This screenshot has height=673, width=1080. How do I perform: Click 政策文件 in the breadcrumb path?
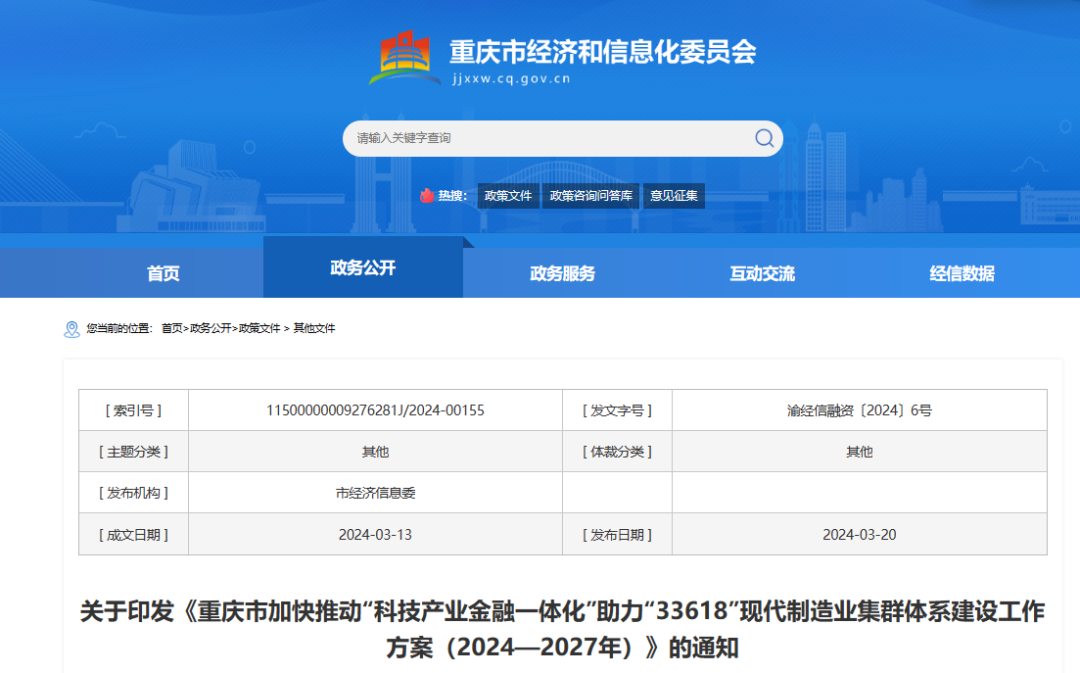(260, 329)
